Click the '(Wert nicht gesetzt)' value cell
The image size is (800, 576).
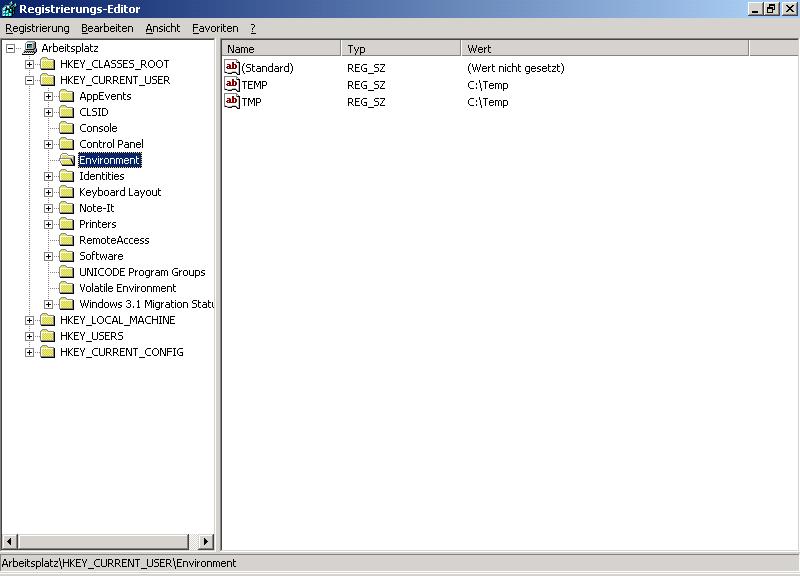point(516,68)
